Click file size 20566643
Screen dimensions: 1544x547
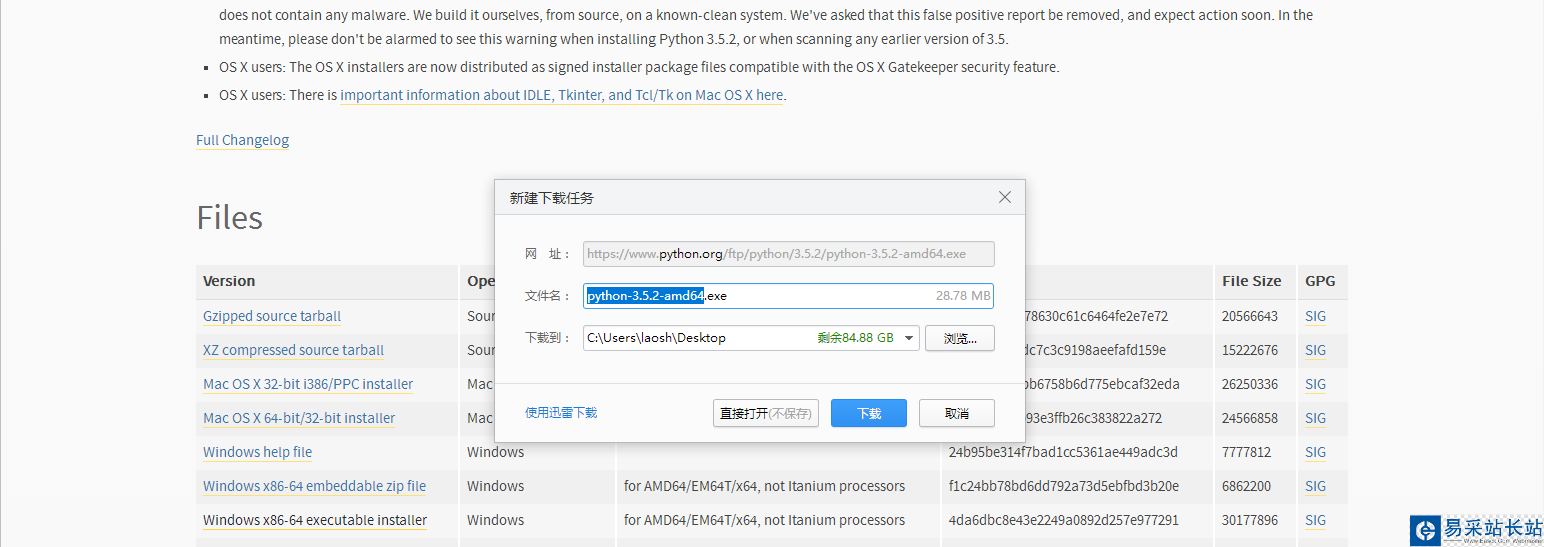(x=1250, y=316)
